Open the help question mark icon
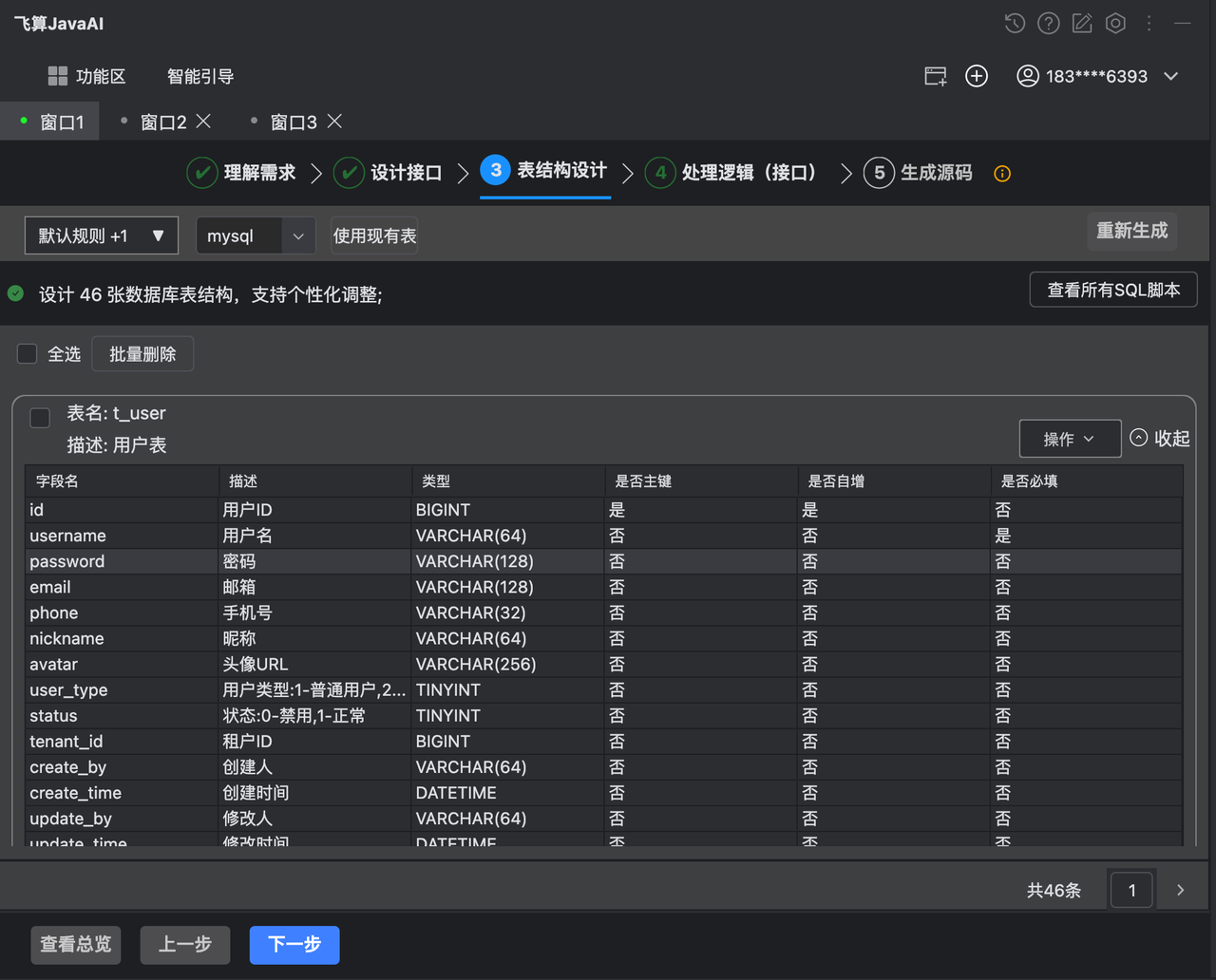 click(1049, 24)
